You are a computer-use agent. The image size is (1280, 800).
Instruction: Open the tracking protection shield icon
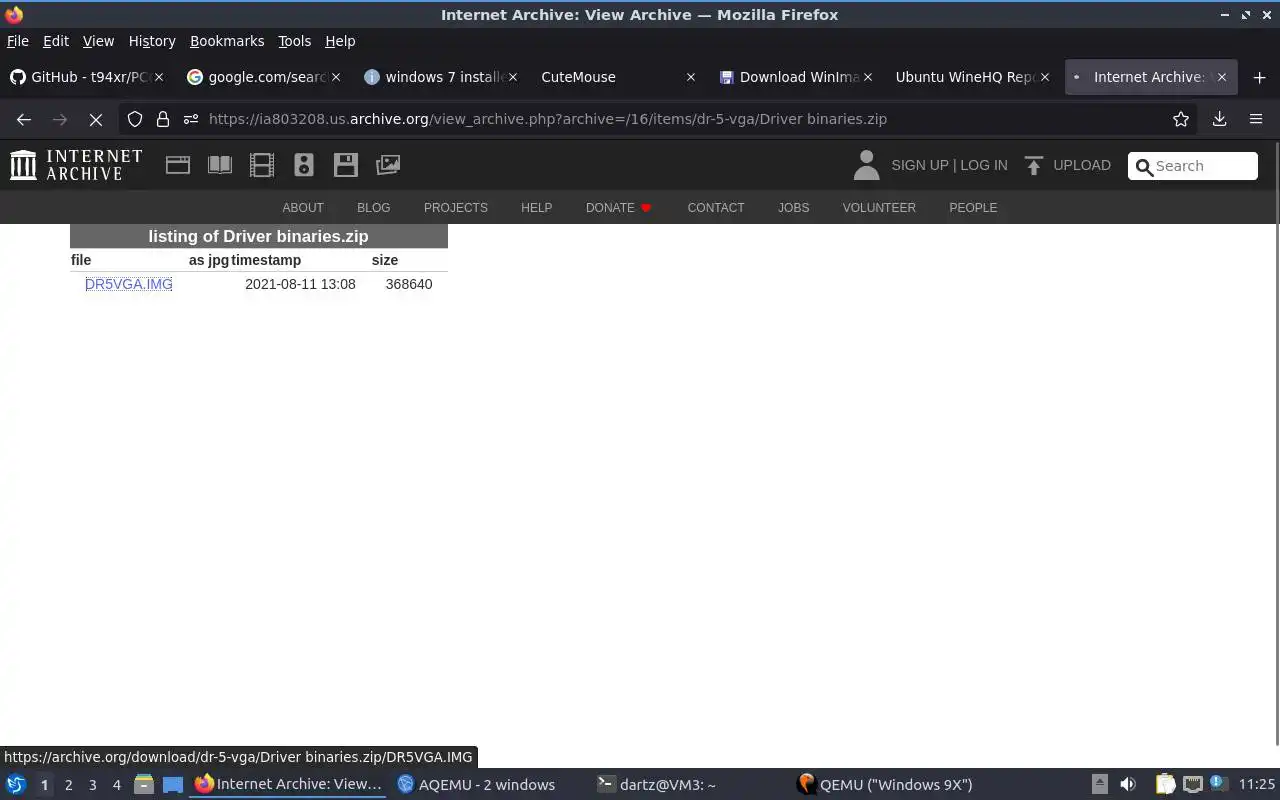(135, 119)
